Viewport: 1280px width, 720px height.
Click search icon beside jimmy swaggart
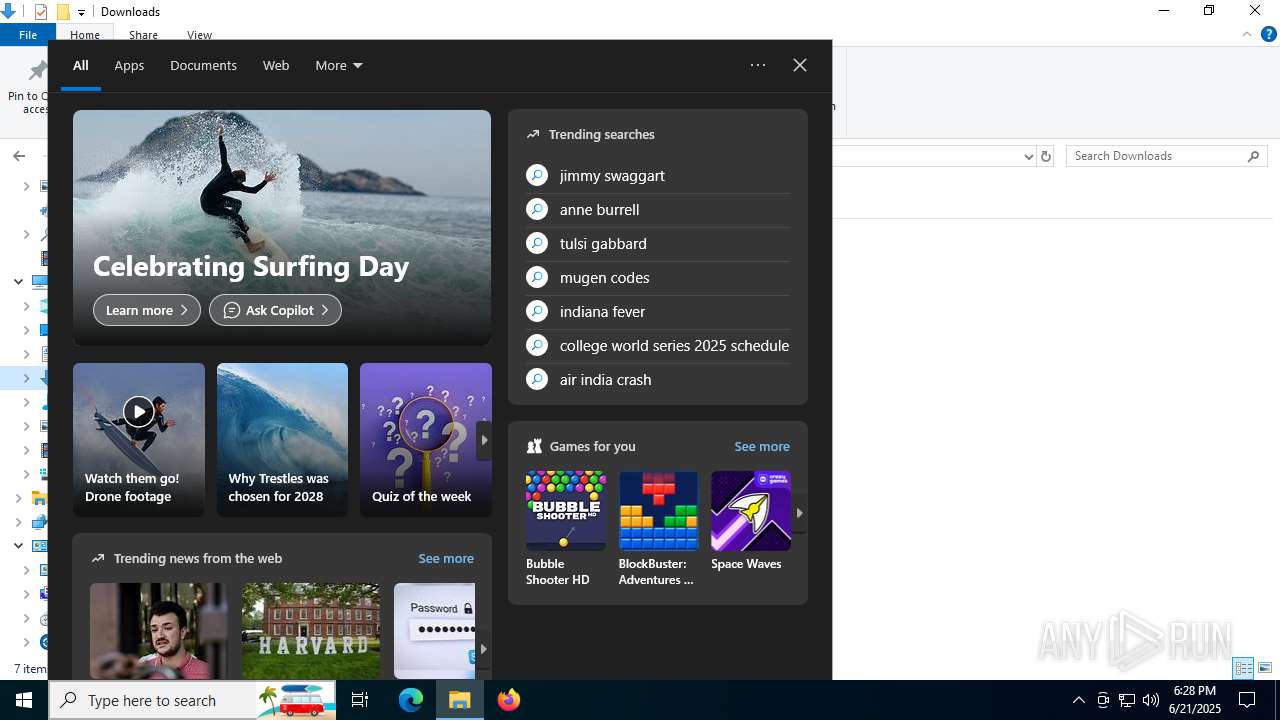tap(537, 175)
